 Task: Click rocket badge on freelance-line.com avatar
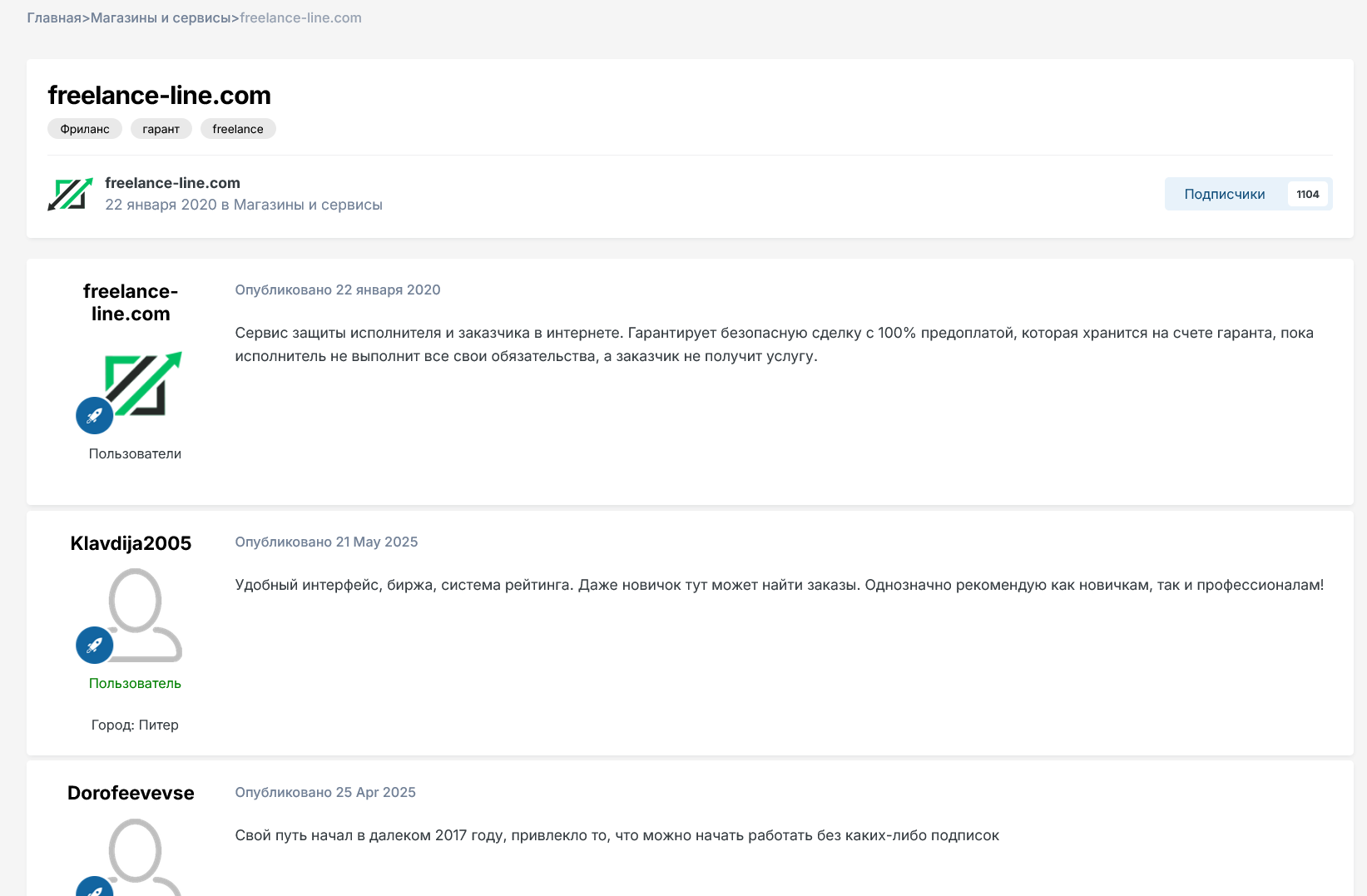tap(95, 415)
